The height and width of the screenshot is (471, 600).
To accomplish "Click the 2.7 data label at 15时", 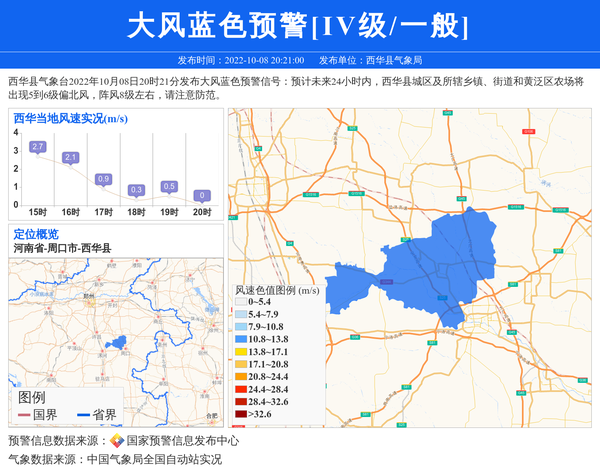I will [x=38, y=147].
